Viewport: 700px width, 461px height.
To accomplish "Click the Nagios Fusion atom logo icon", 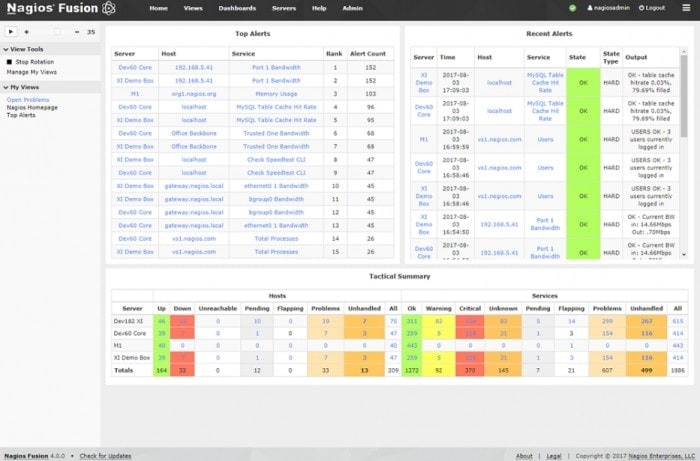I will [x=109, y=8].
